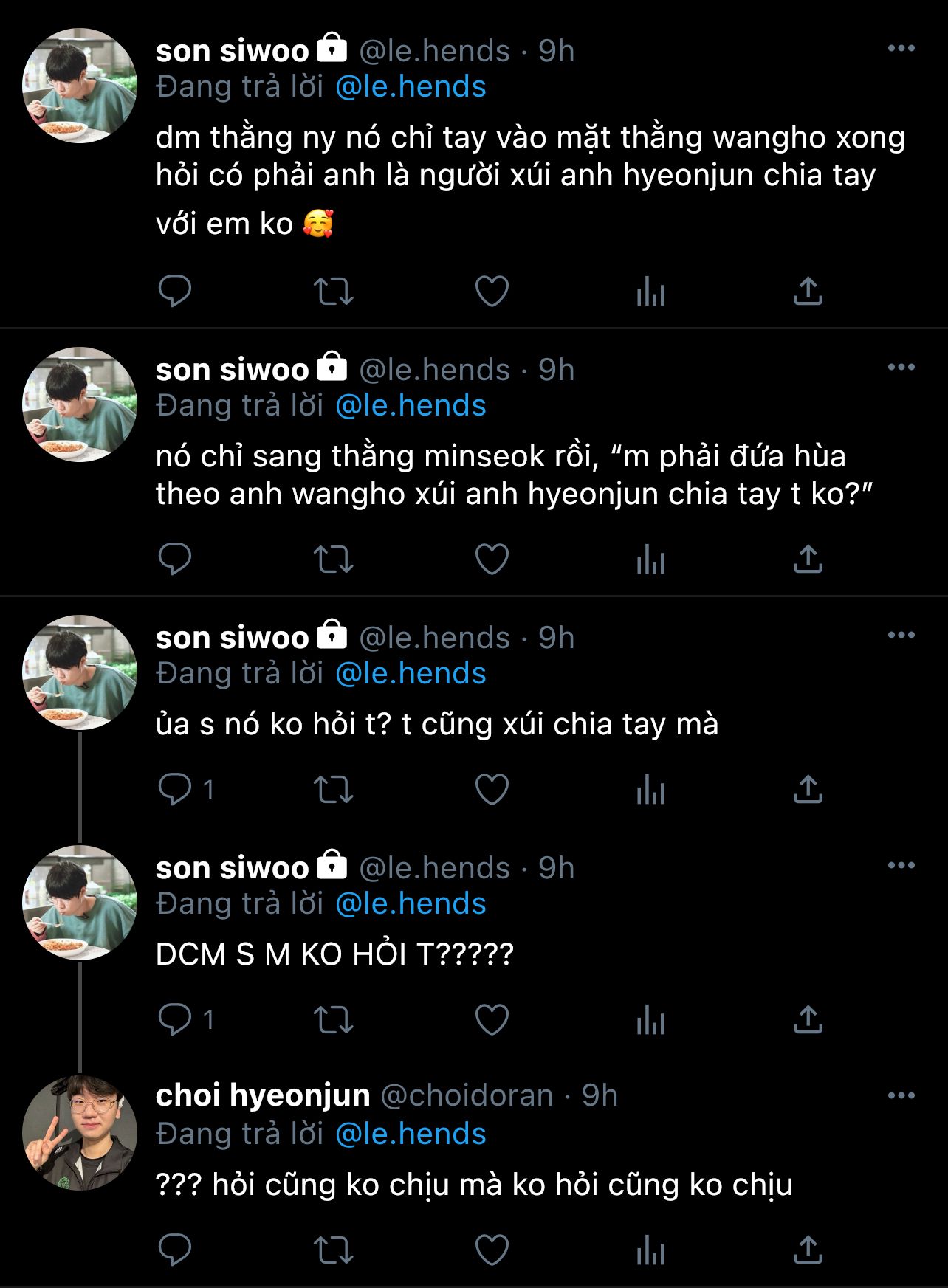Image resolution: width=948 pixels, height=1288 pixels.
Task: Open more options on choi hyeonjun's tweet
Action: [901, 1095]
